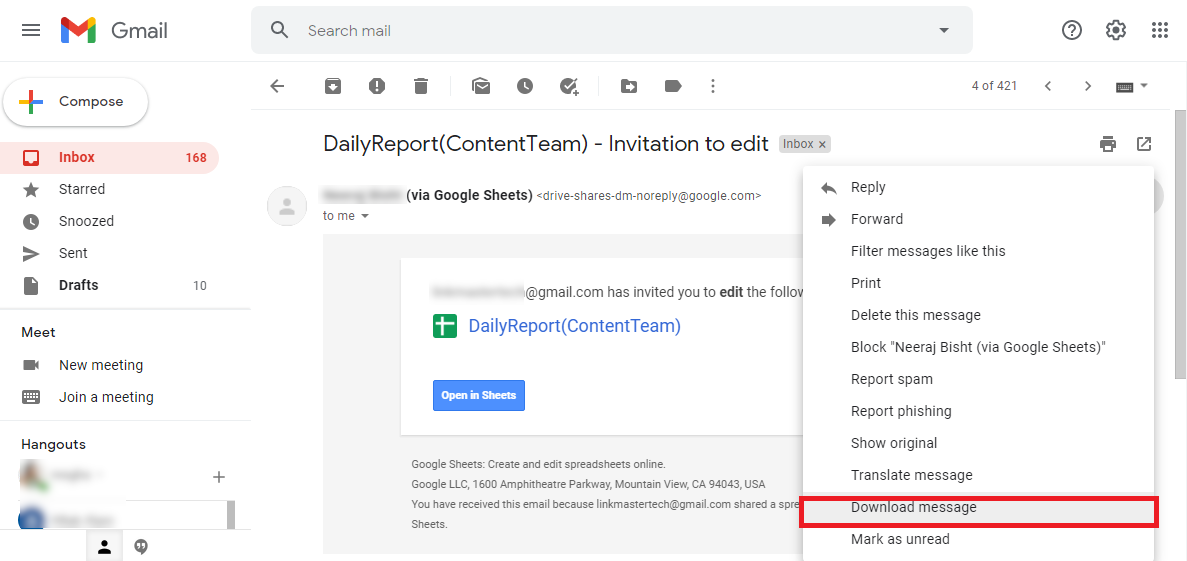This screenshot has height=561, width=1187.
Task: Select Translate message menu entry
Action: click(x=978, y=475)
